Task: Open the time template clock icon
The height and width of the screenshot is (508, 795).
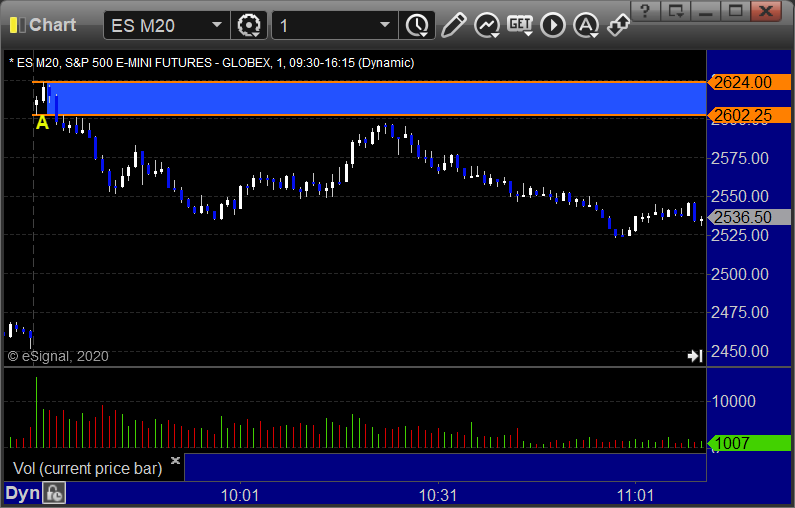Action: click(x=417, y=25)
